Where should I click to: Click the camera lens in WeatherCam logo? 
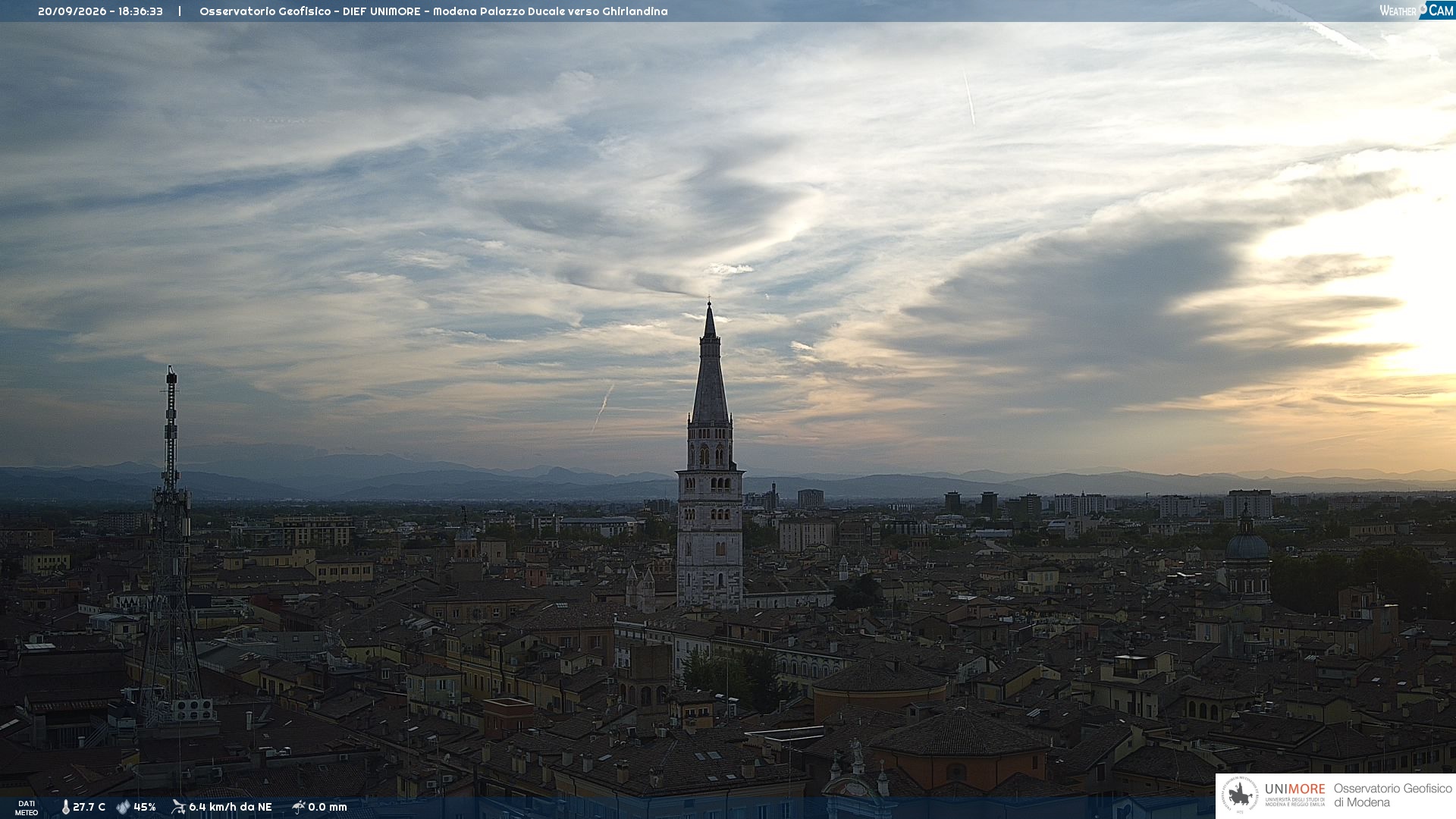pyautogui.click(x=1423, y=8)
